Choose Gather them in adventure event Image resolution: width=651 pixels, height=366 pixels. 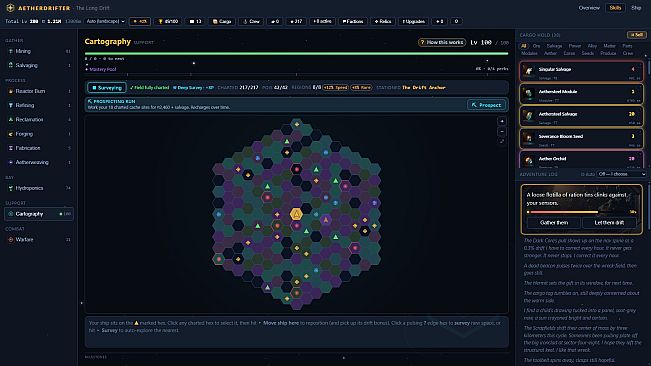(553, 223)
